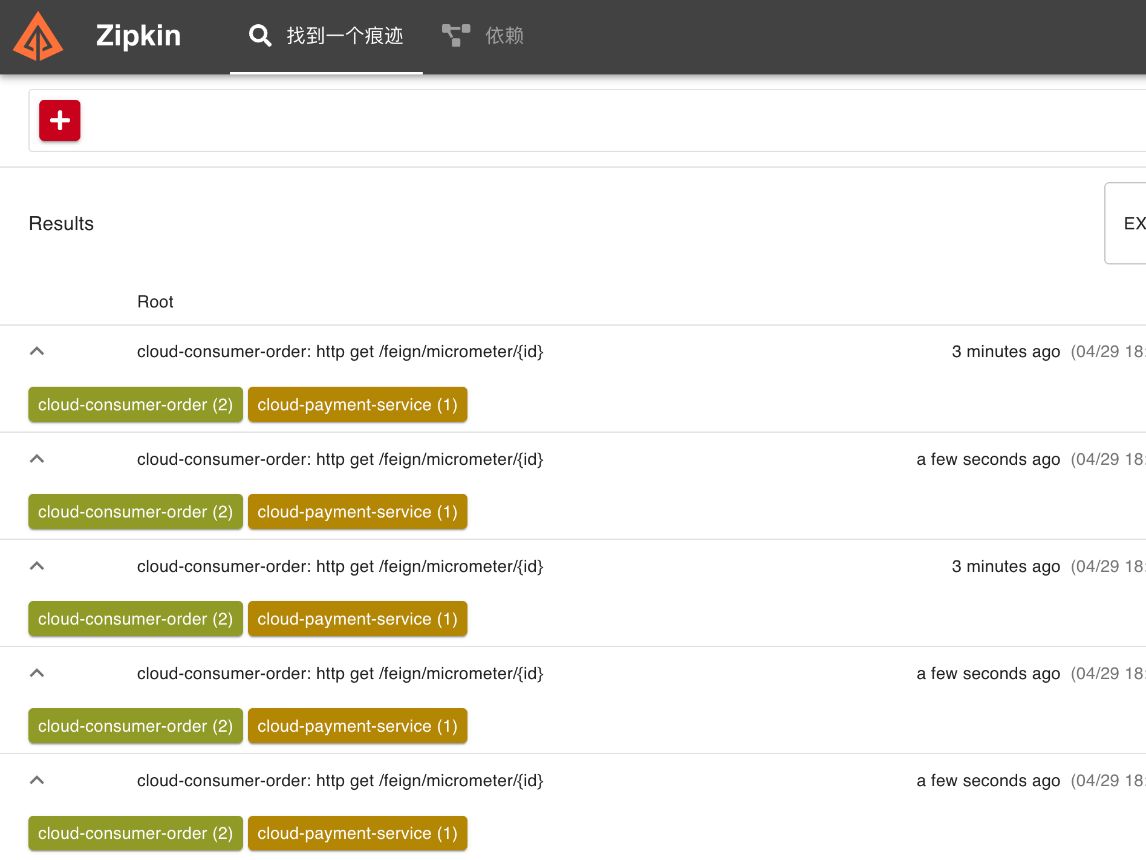Screen dimensions: 1146x860
Task: Click the magnifier search icon in navbar
Action: coord(260,36)
